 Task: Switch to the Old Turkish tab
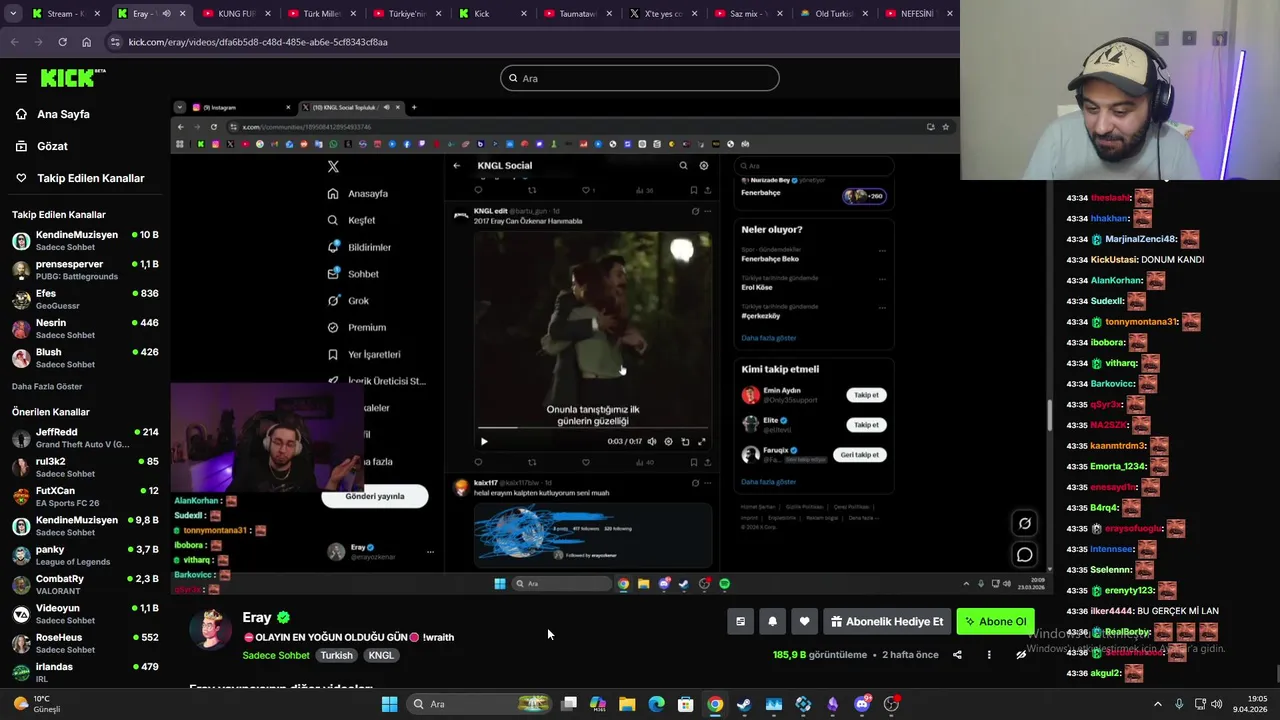(x=833, y=14)
